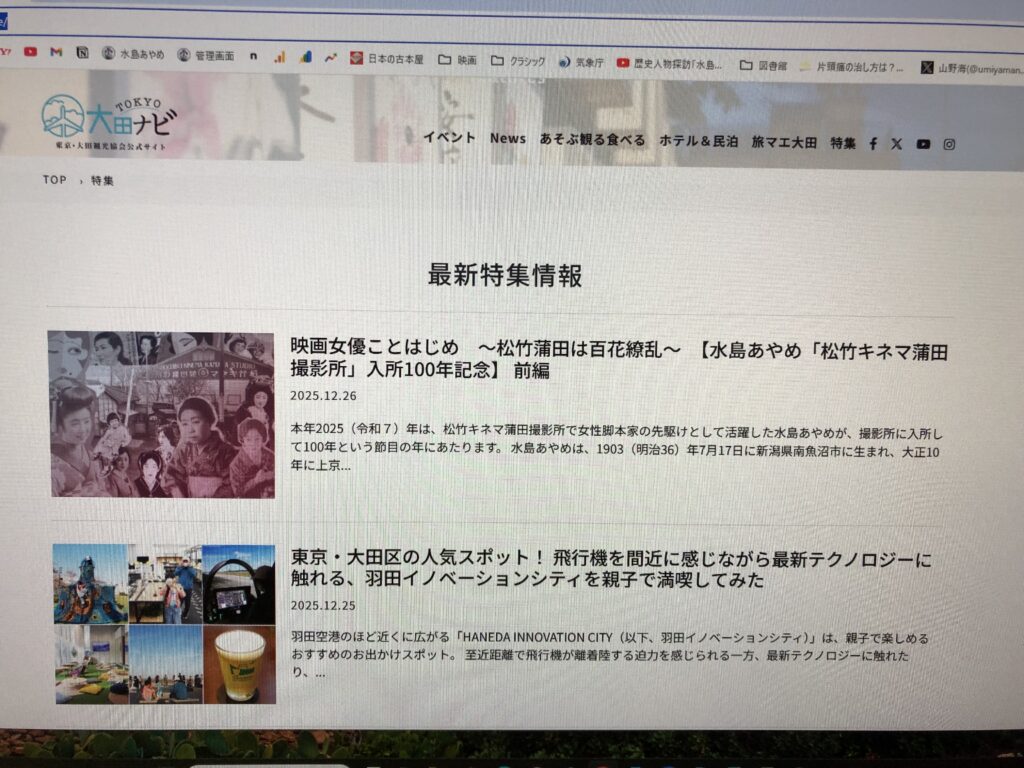This screenshot has width=1024, height=768.
Task: Go to ホテル＆民泊 in navigation
Action: tap(698, 142)
